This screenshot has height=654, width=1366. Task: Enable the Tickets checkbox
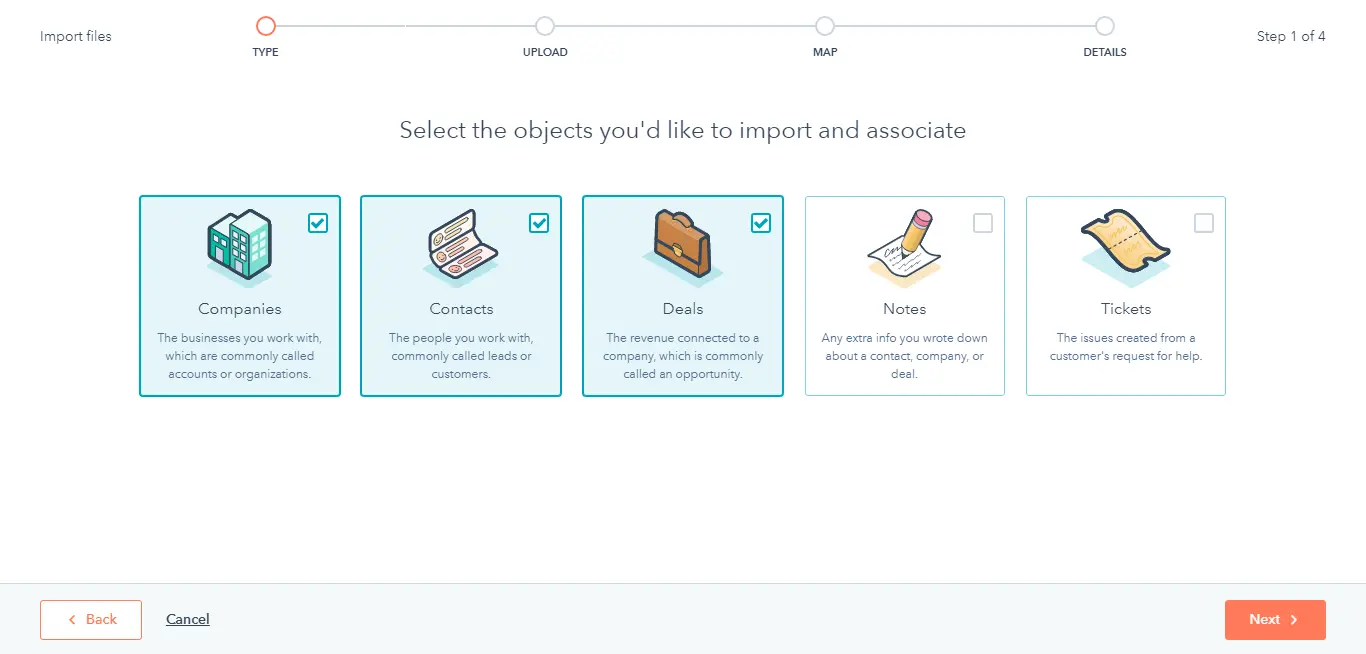coord(1204,223)
